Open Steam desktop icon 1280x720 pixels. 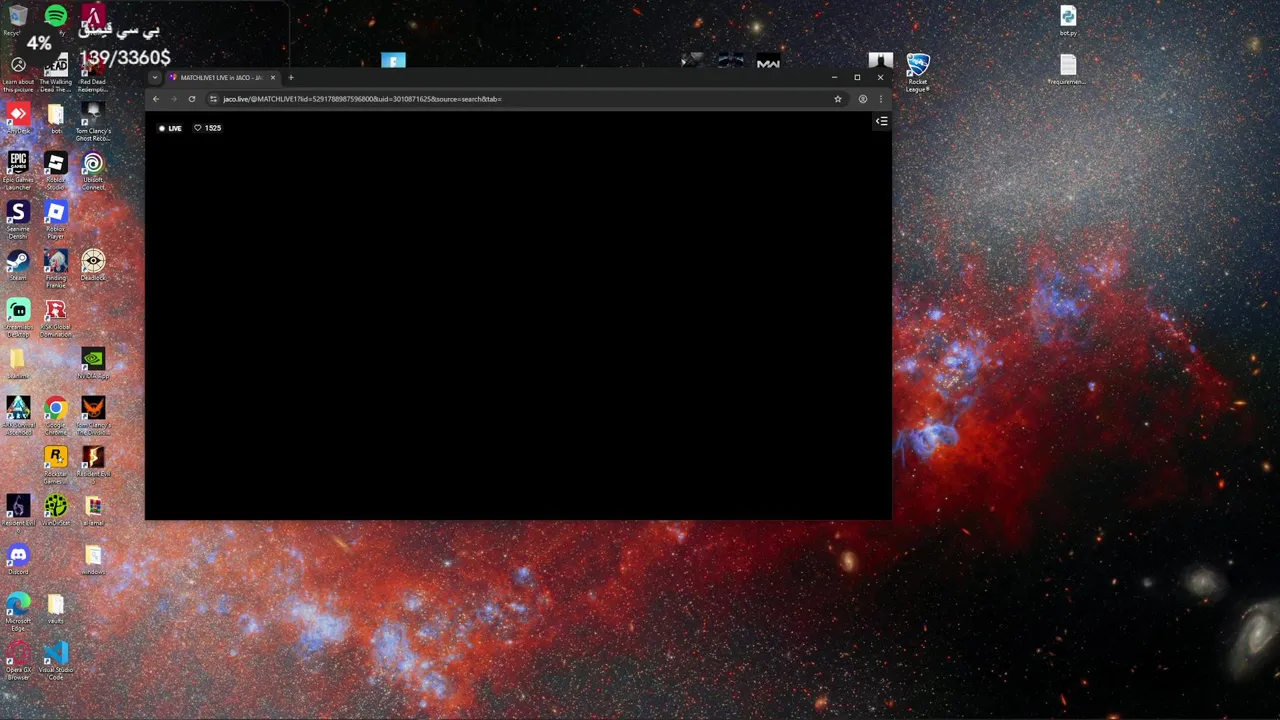click(x=18, y=265)
